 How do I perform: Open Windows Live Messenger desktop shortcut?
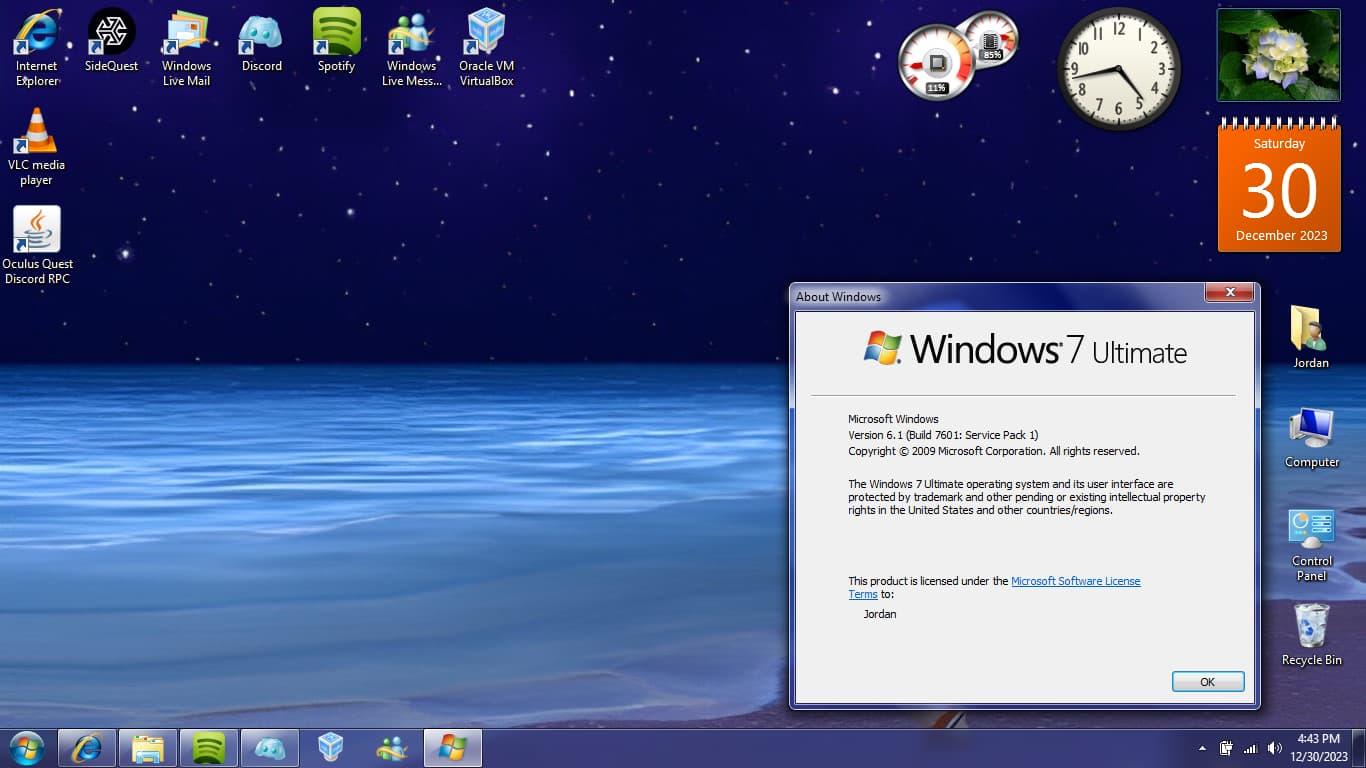coord(412,47)
